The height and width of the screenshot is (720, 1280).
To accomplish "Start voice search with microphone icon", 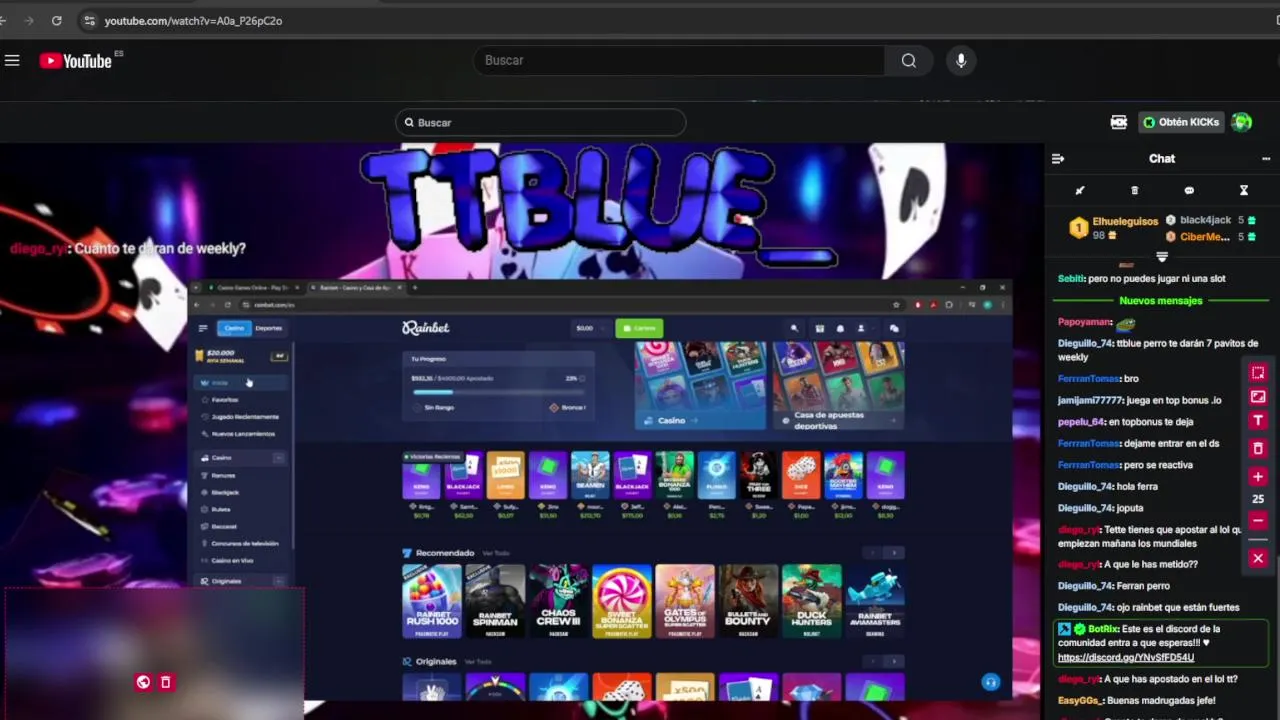I will coord(961,61).
